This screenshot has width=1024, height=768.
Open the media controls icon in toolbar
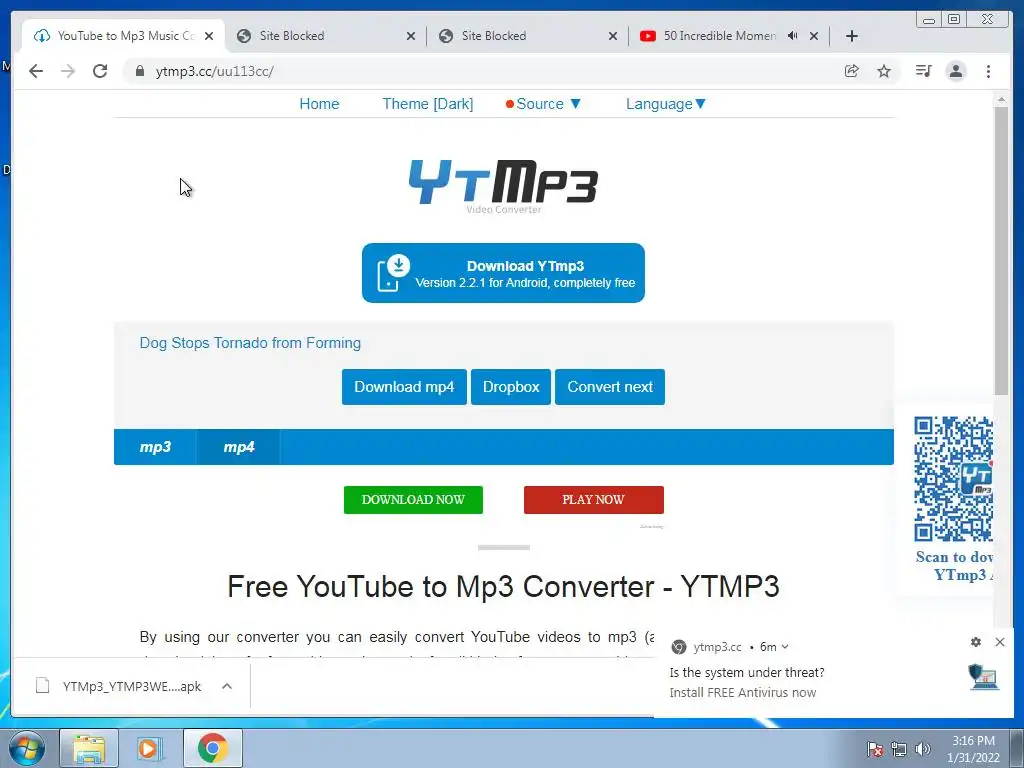923,71
